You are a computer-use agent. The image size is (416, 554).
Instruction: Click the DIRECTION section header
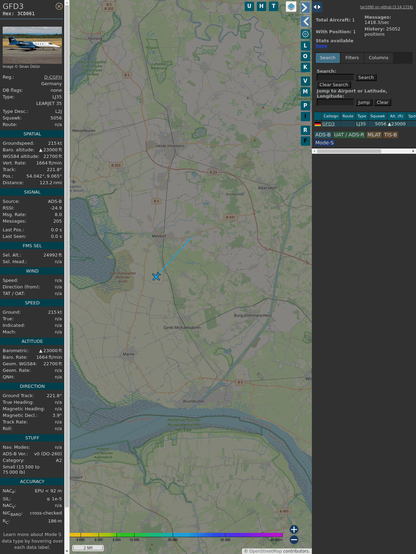pos(32,387)
